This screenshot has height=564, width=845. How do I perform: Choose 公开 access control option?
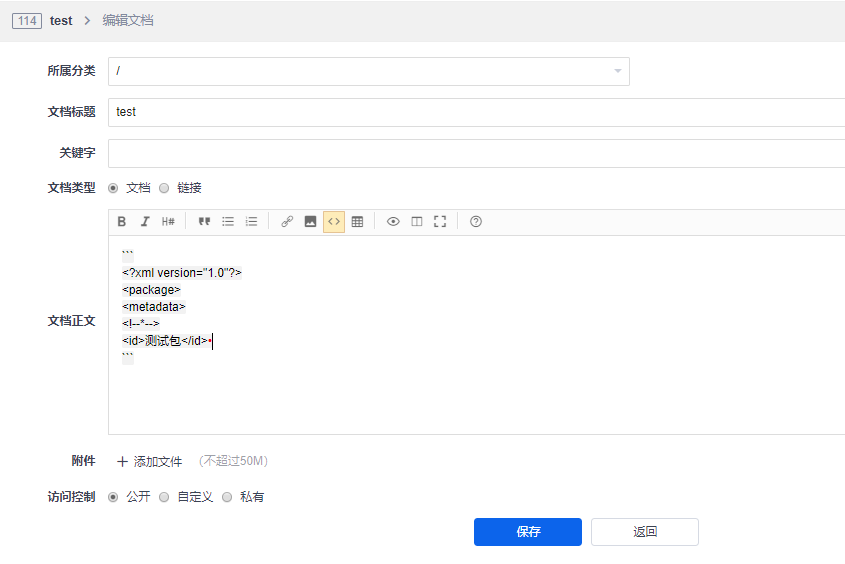coord(113,497)
